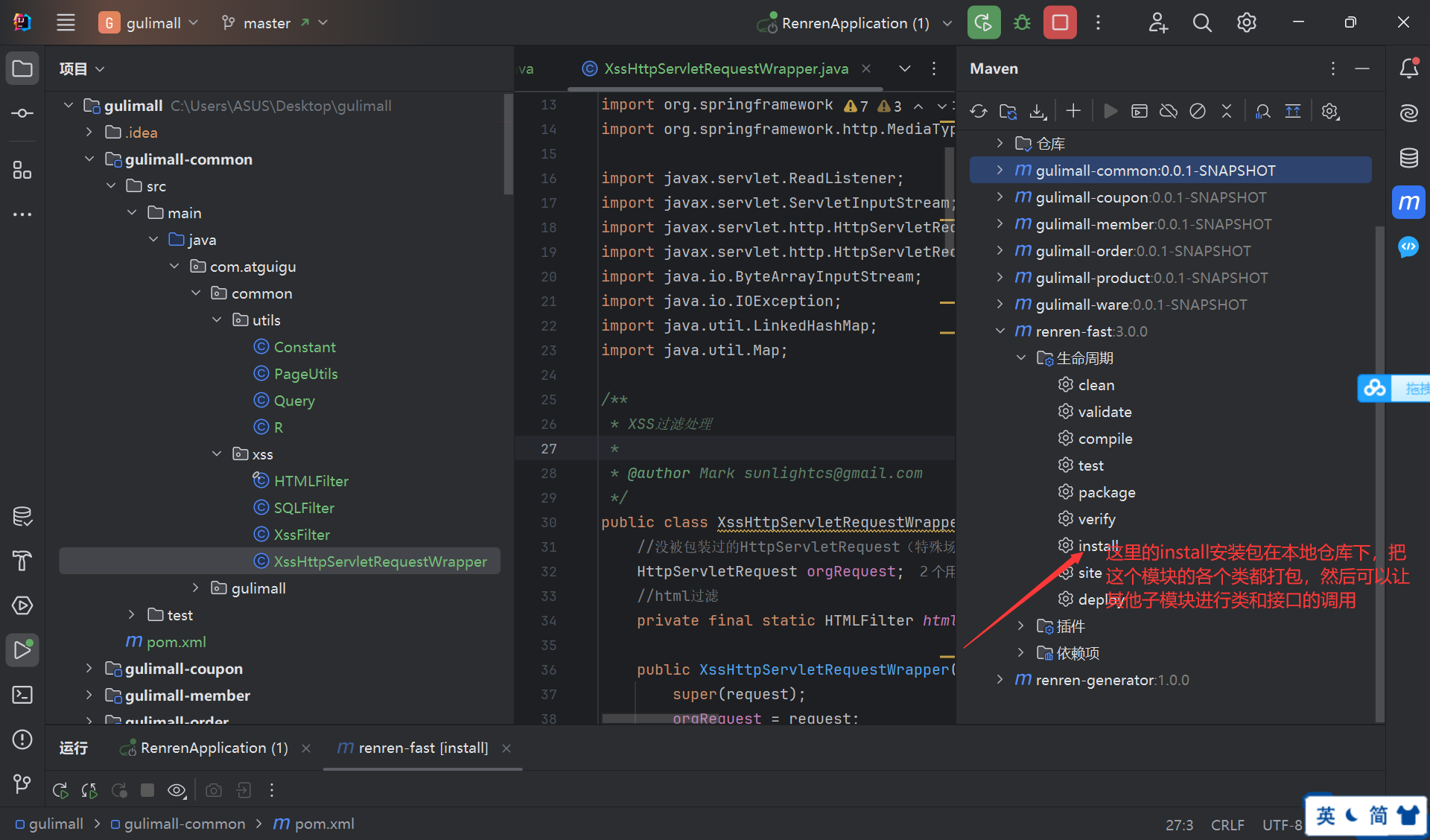Switch to the renren-fast [install] run tab
Viewport: 1430px width, 840px height.
point(422,748)
